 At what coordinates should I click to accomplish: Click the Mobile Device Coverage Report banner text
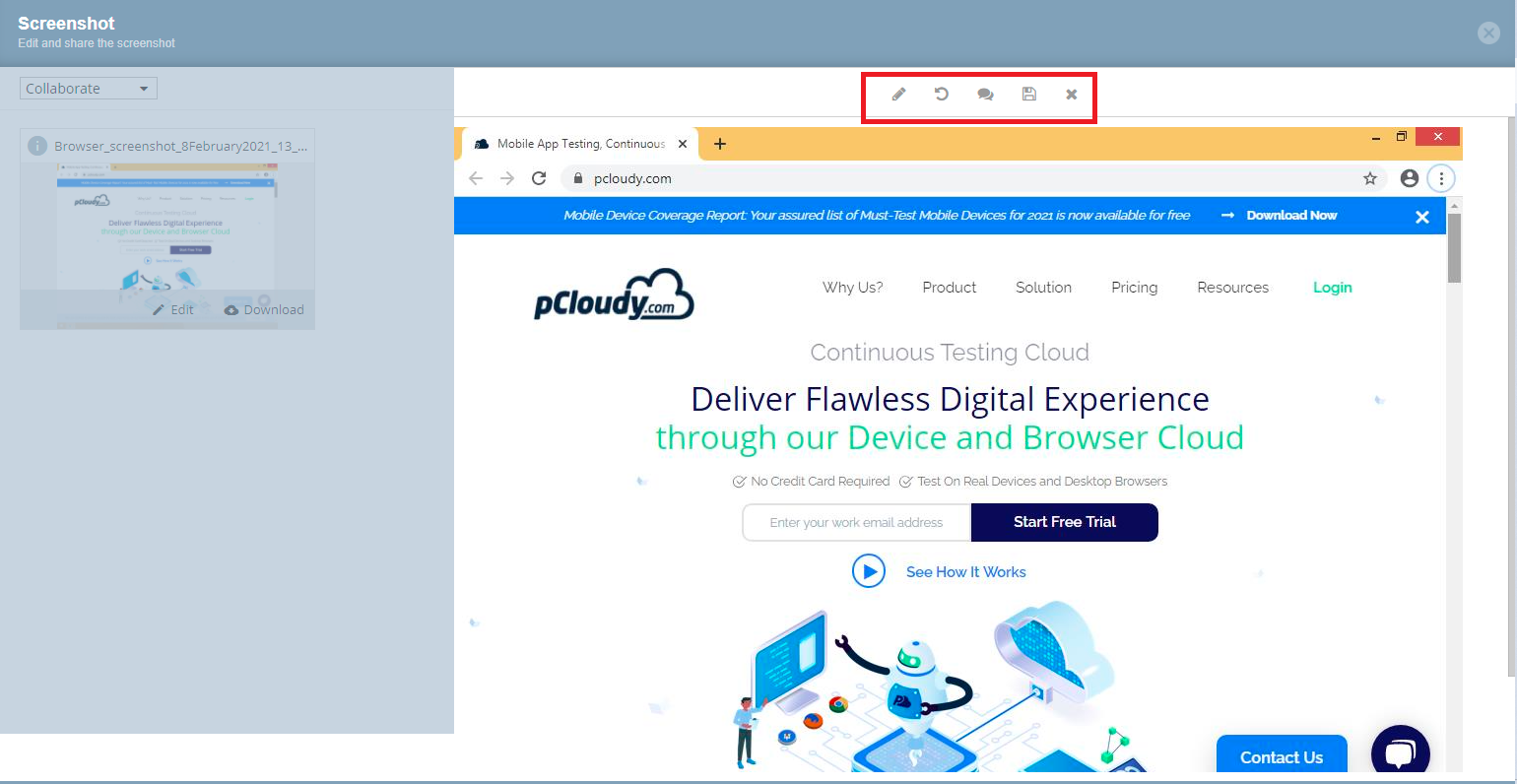coord(877,215)
